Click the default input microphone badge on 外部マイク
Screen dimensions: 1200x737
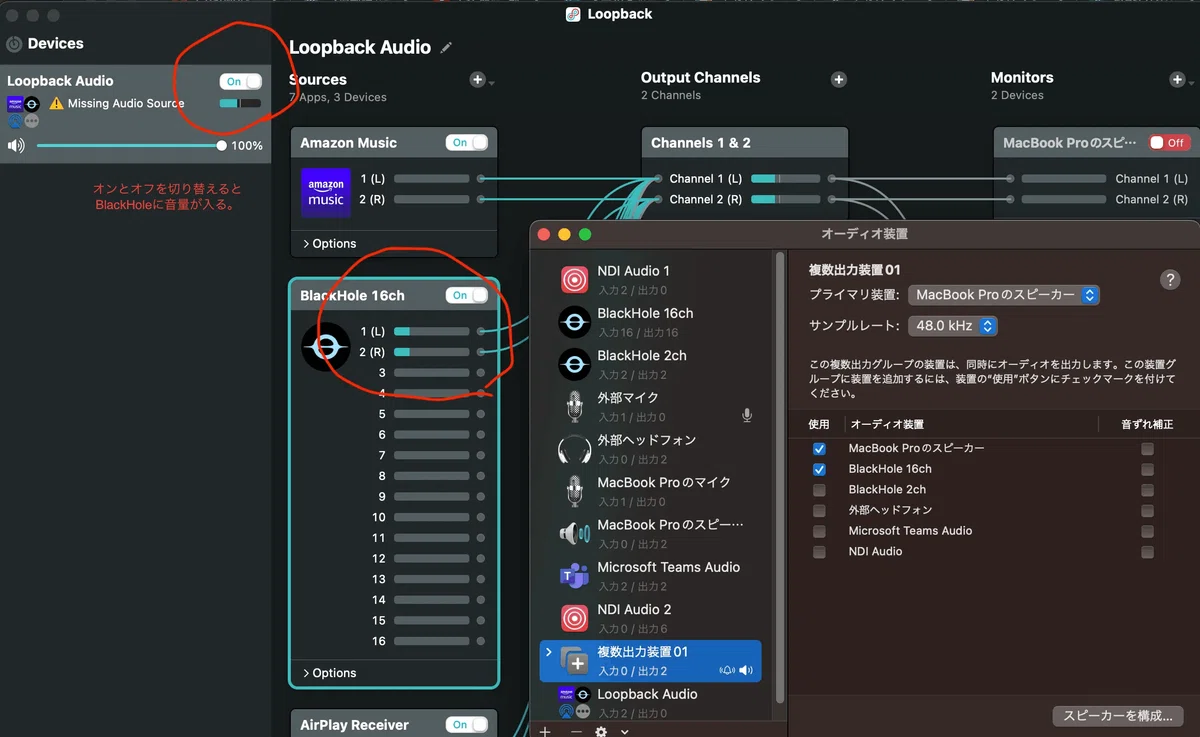[x=747, y=415]
